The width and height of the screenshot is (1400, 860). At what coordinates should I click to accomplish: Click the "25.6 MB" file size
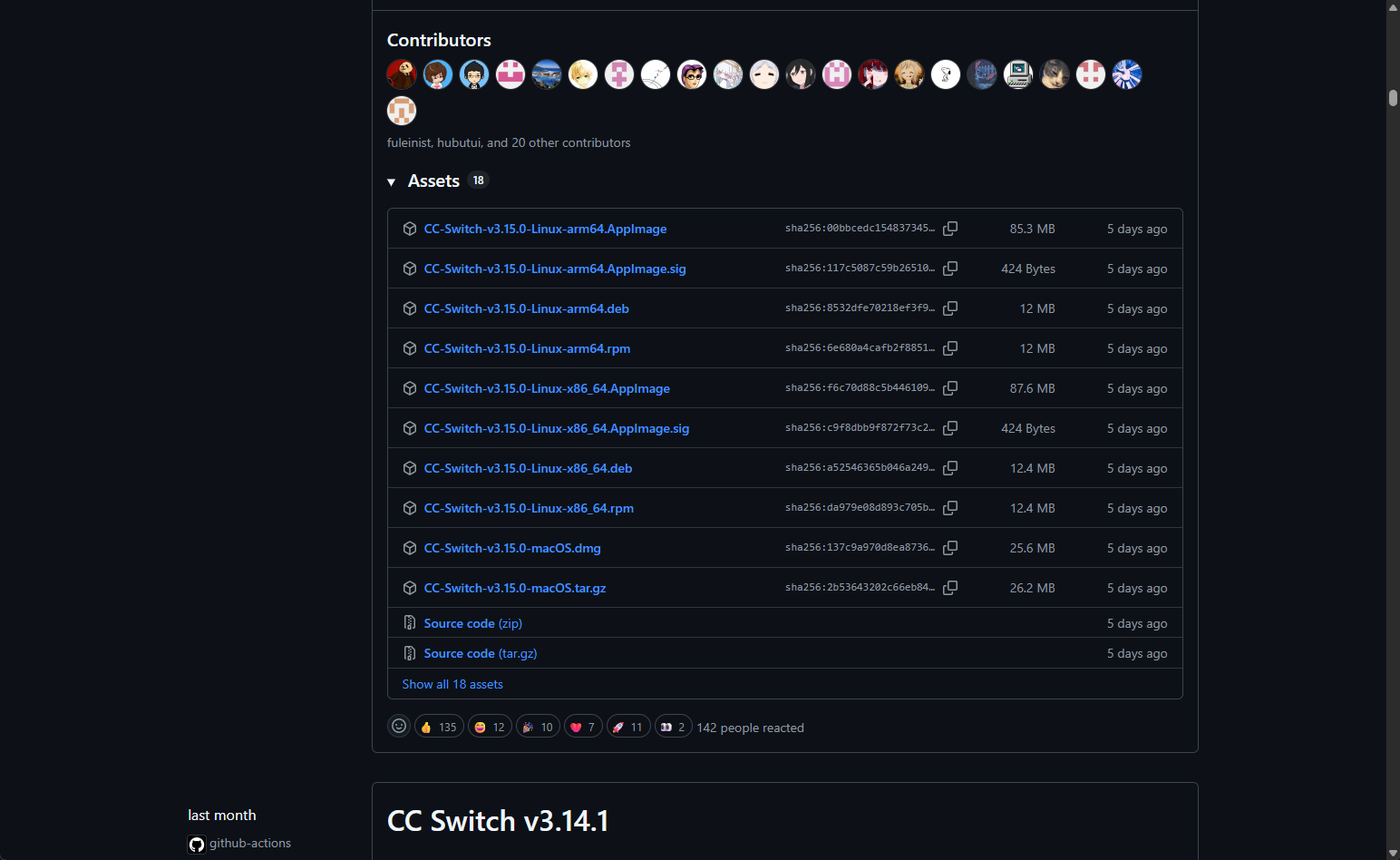[x=1032, y=548]
